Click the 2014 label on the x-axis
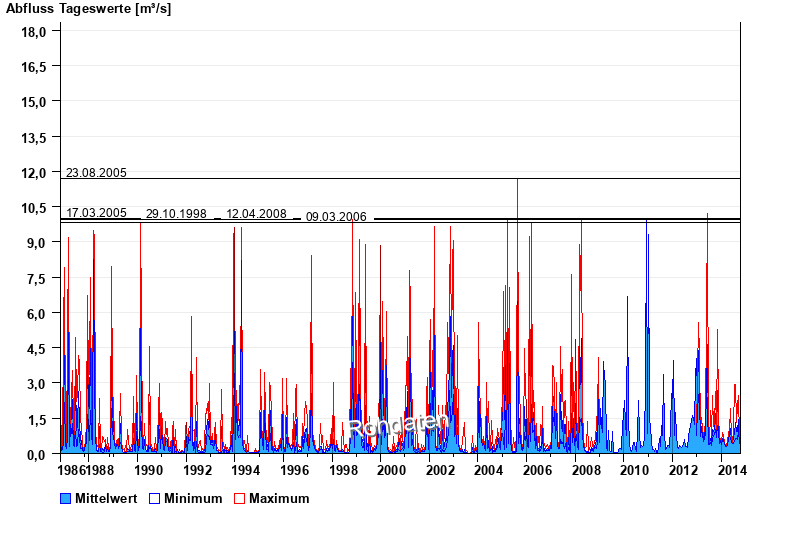The width and height of the screenshot is (800, 550). 731,469
